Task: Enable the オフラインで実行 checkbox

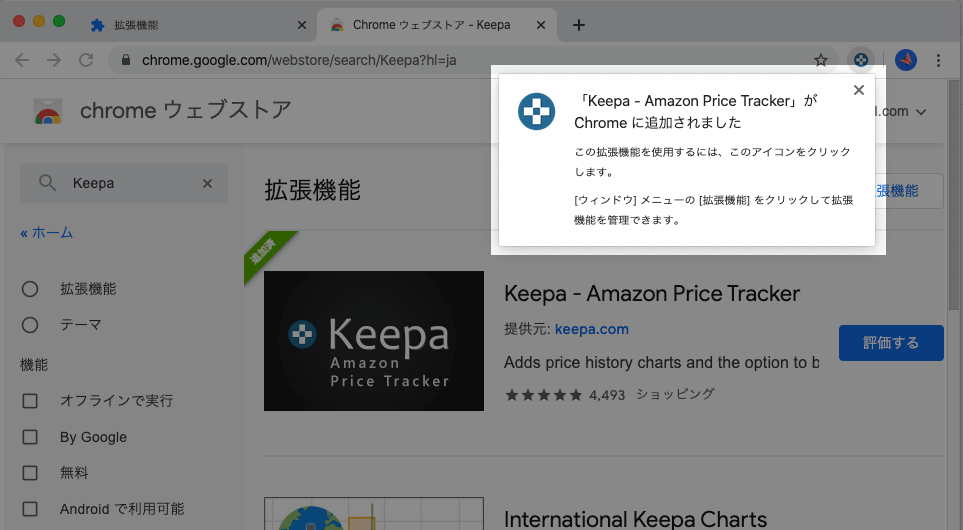Action: tap(30, 401)
